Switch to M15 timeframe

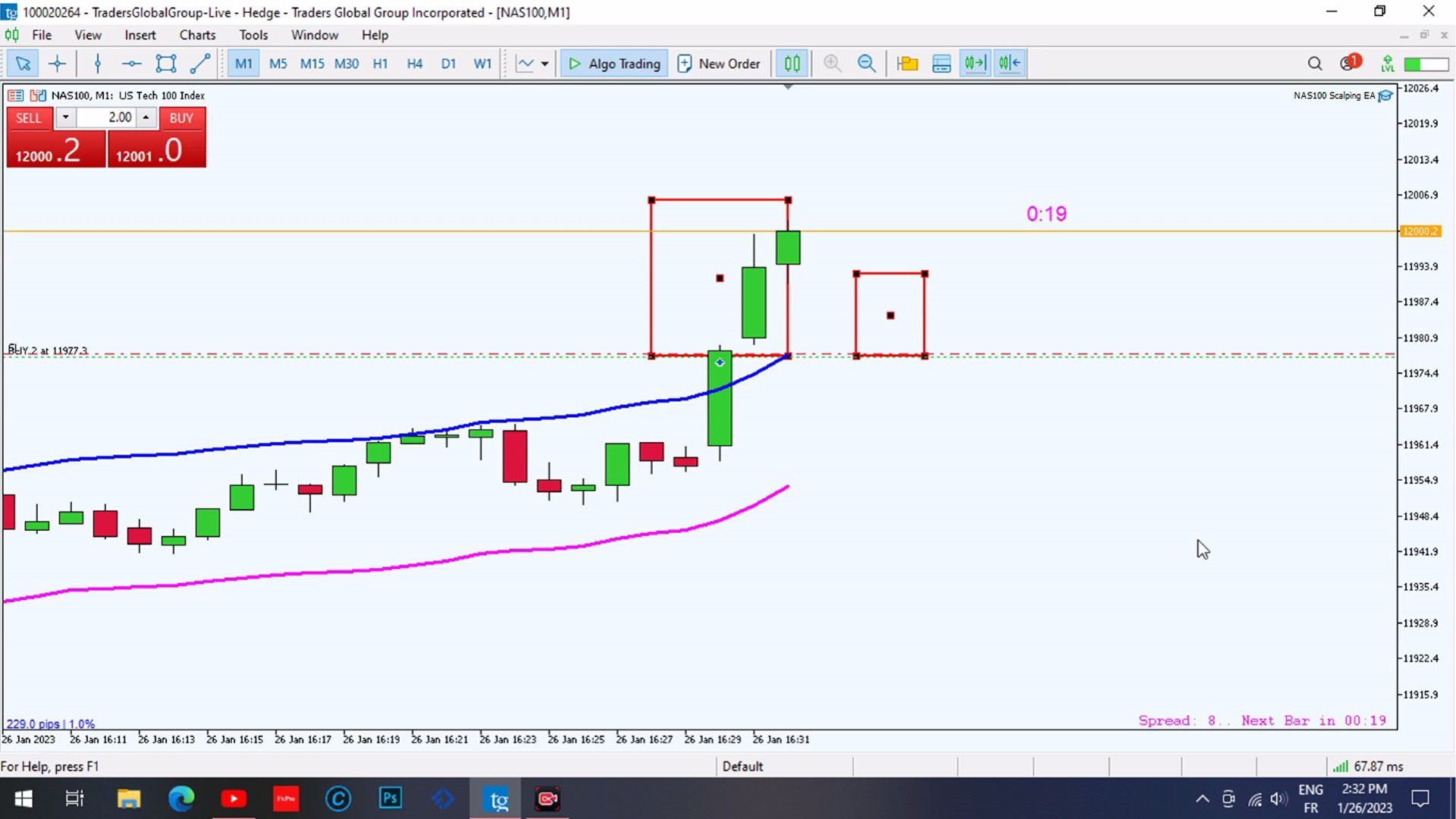tap(312, 64)
